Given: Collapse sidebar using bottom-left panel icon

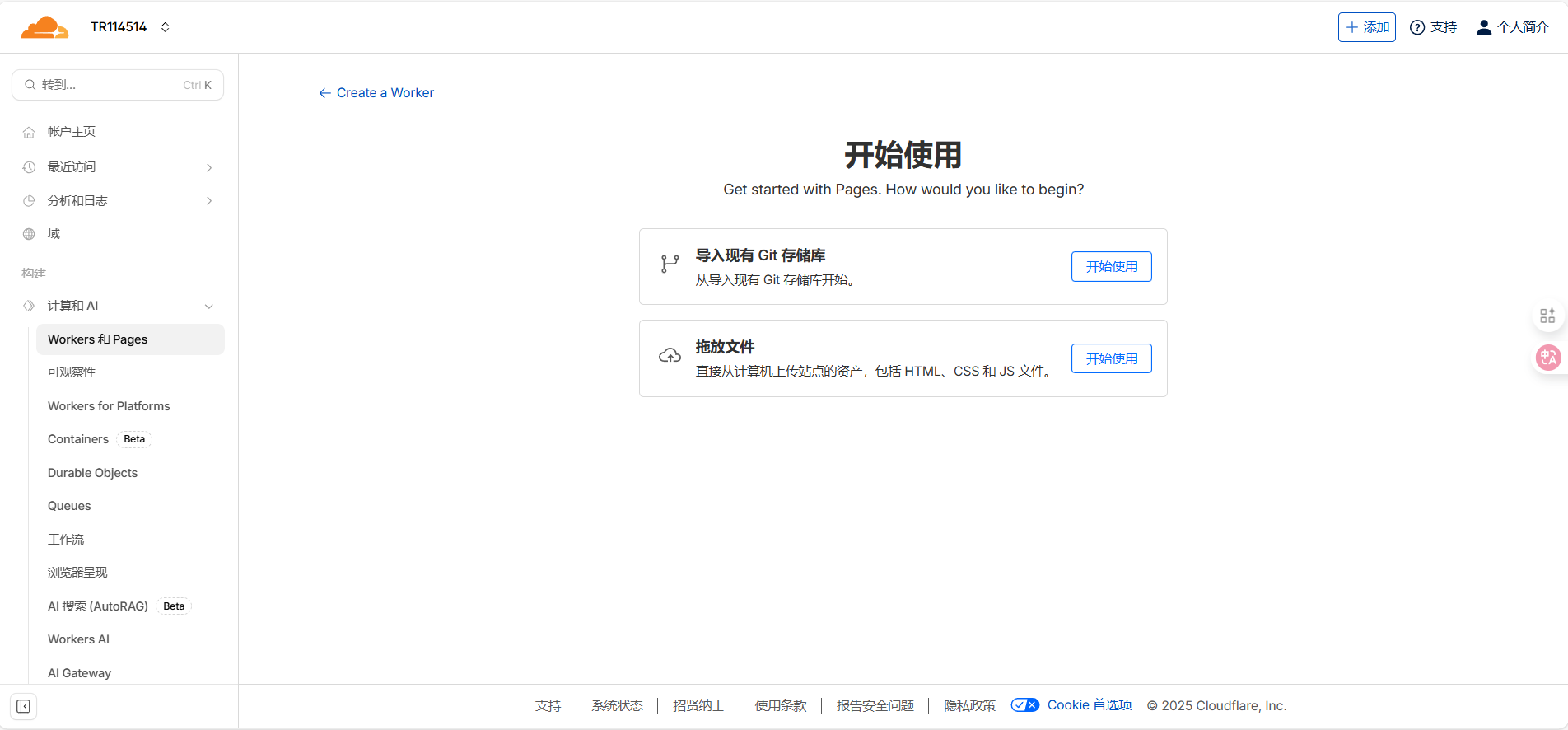Looking at the screenshot, I should [23, 706].
